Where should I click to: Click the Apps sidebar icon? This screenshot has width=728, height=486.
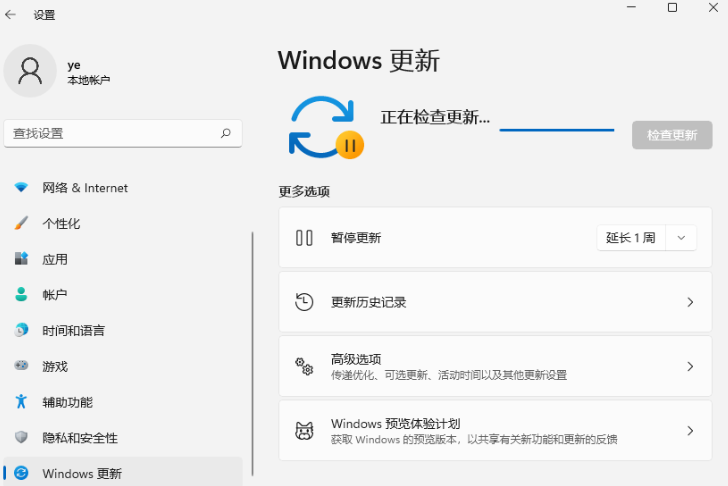click(21, 259)
